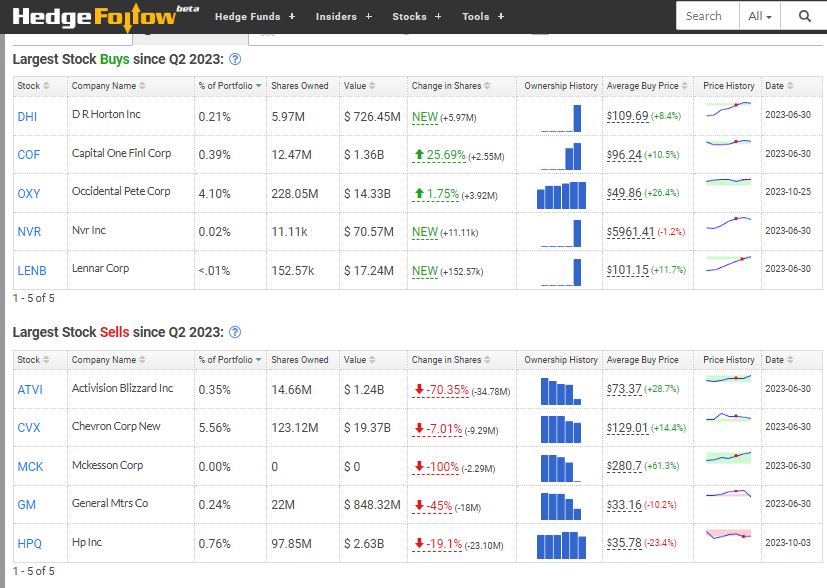Open the Hedge Funds menu
This screenshot has height=588, width=827.
coord(255,16)
